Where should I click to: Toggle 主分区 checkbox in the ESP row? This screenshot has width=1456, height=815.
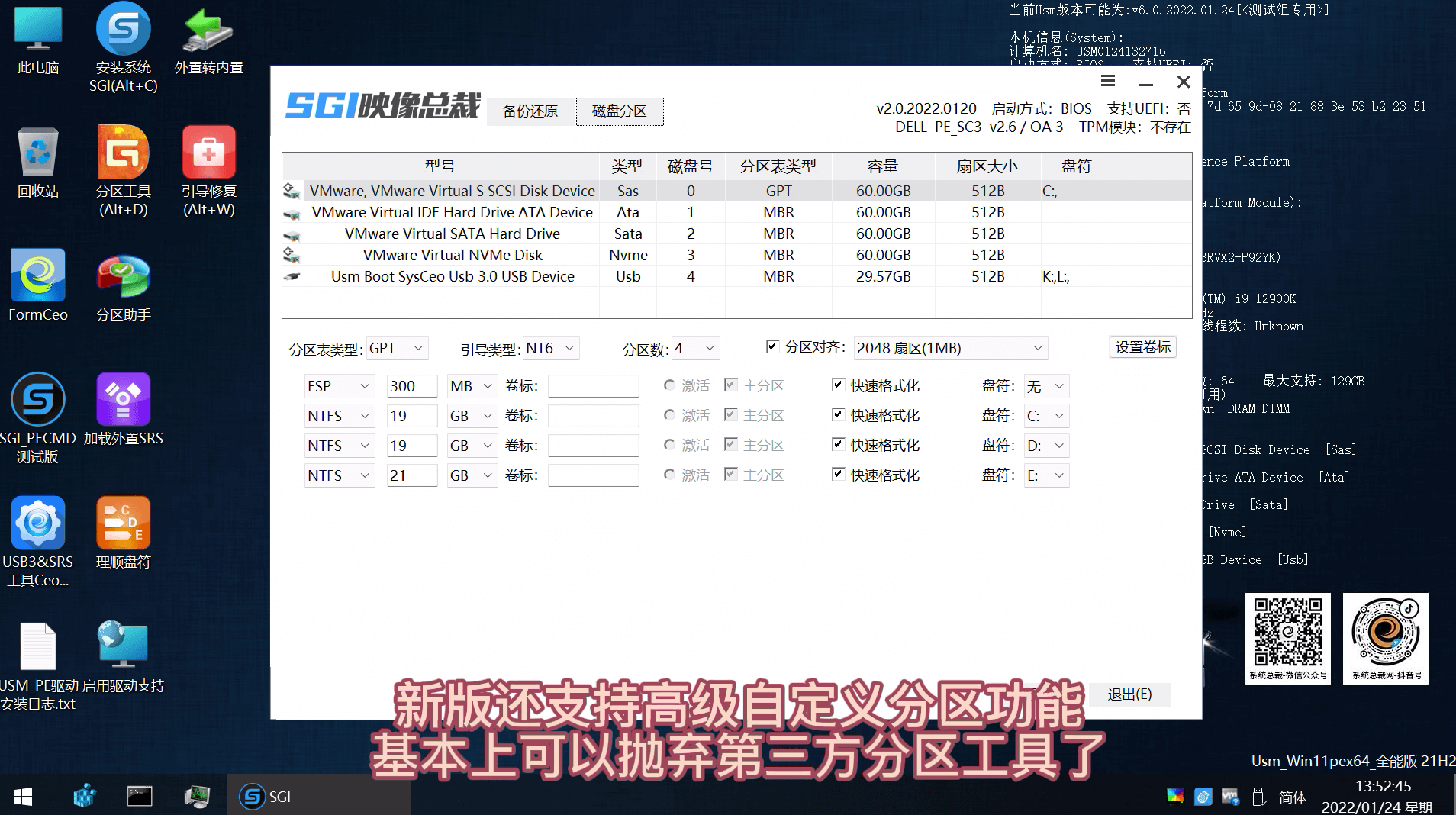click(x=730, y=385)
